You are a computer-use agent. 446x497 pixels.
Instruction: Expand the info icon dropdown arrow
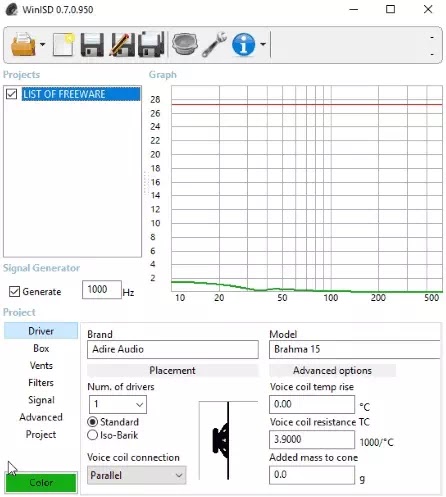click(x=263, y=44)
